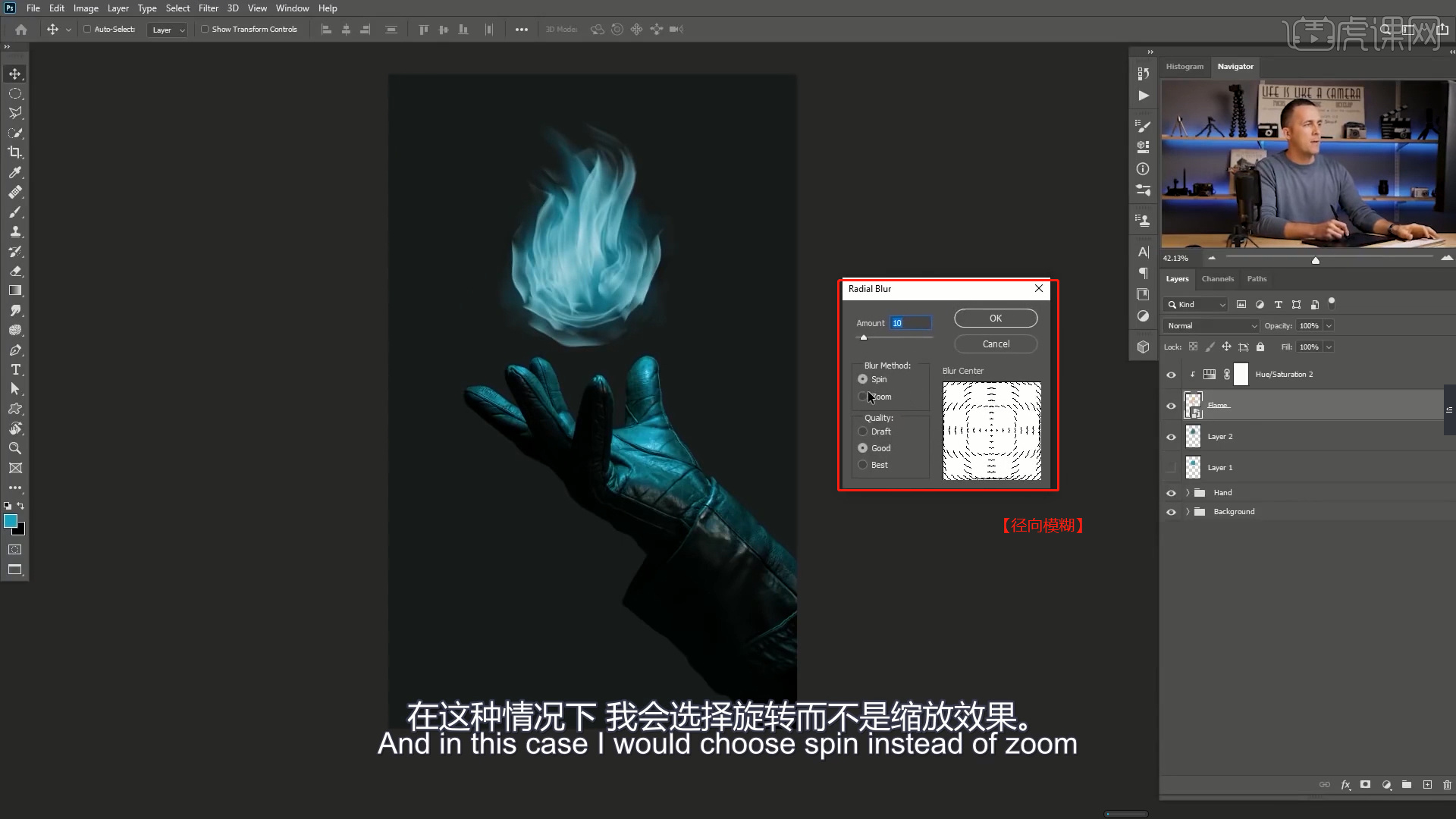This screenshot has width=1456, height=819.
Task: Click the Amount input field
Action: 910,323
